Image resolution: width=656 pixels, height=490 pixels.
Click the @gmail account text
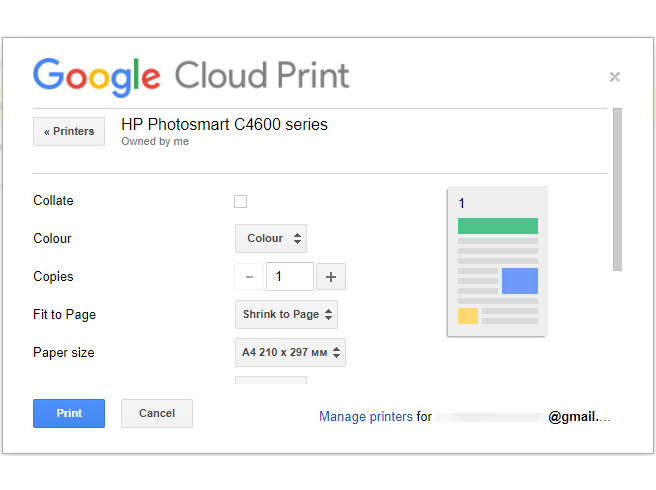(579, 417)
